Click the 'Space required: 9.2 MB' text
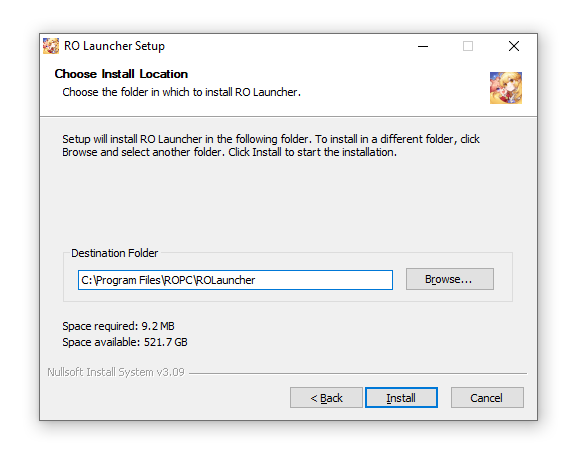The width and height of the screenshot is (576, 456). (x=118, y=326)
